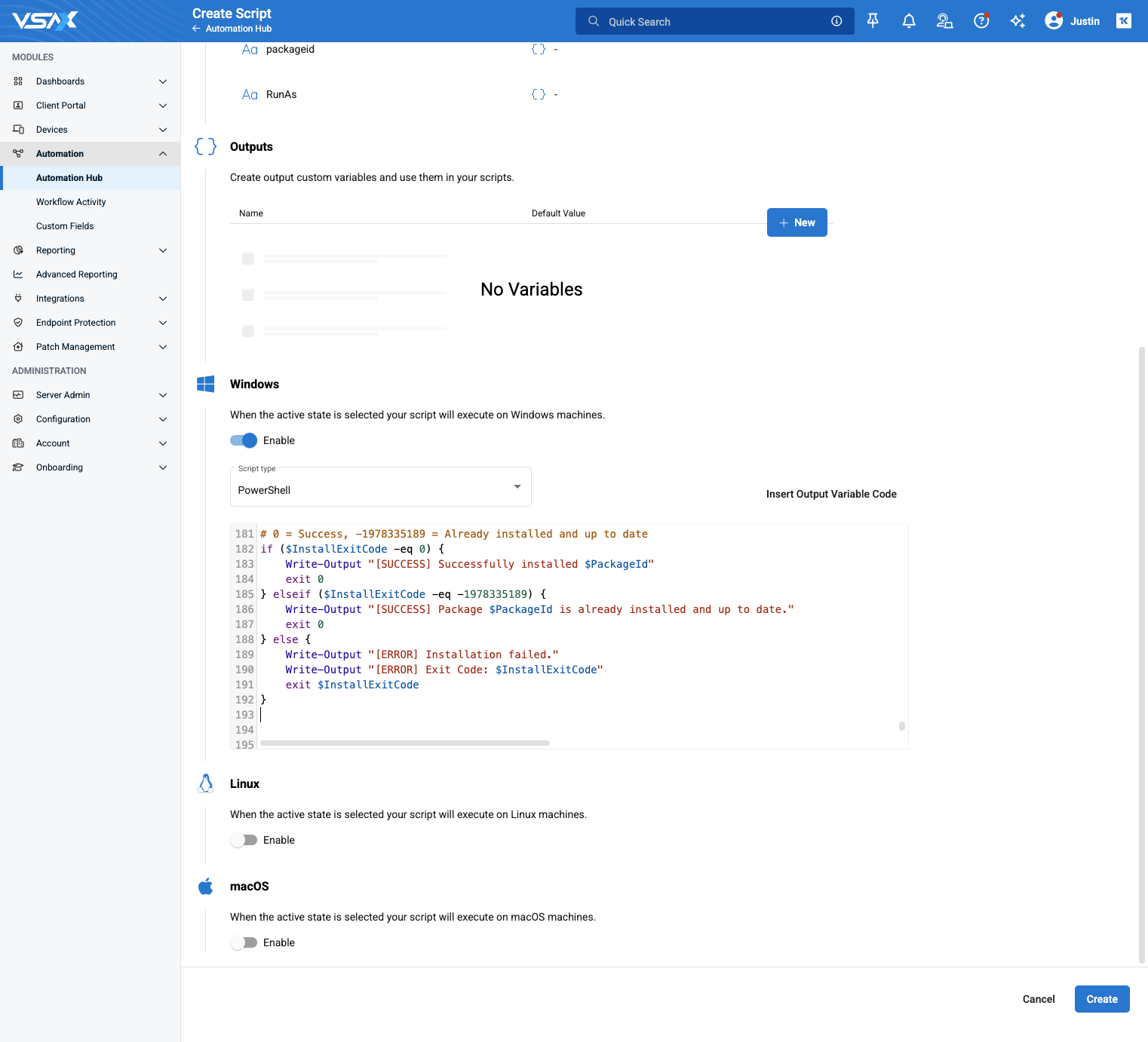Open Custom Fields in sidebar

(x=65, y=226)
